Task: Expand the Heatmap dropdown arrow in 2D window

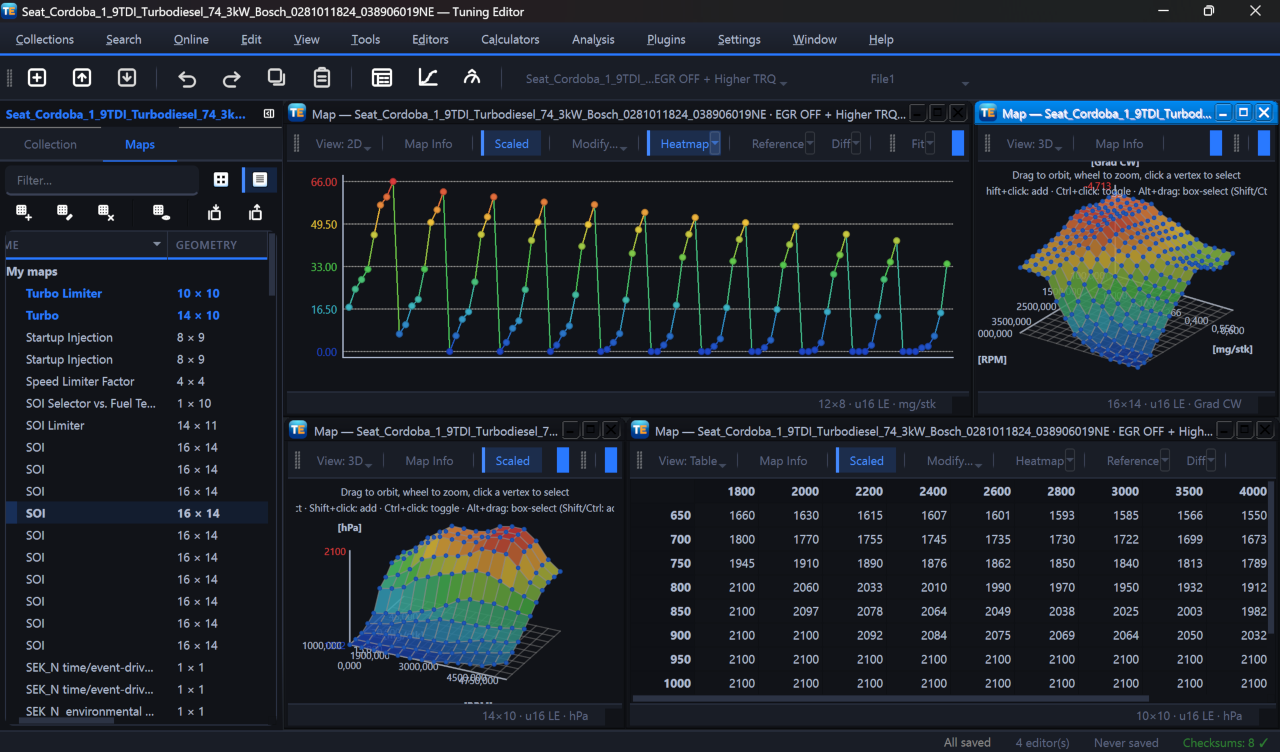Action: click(715, 144)
